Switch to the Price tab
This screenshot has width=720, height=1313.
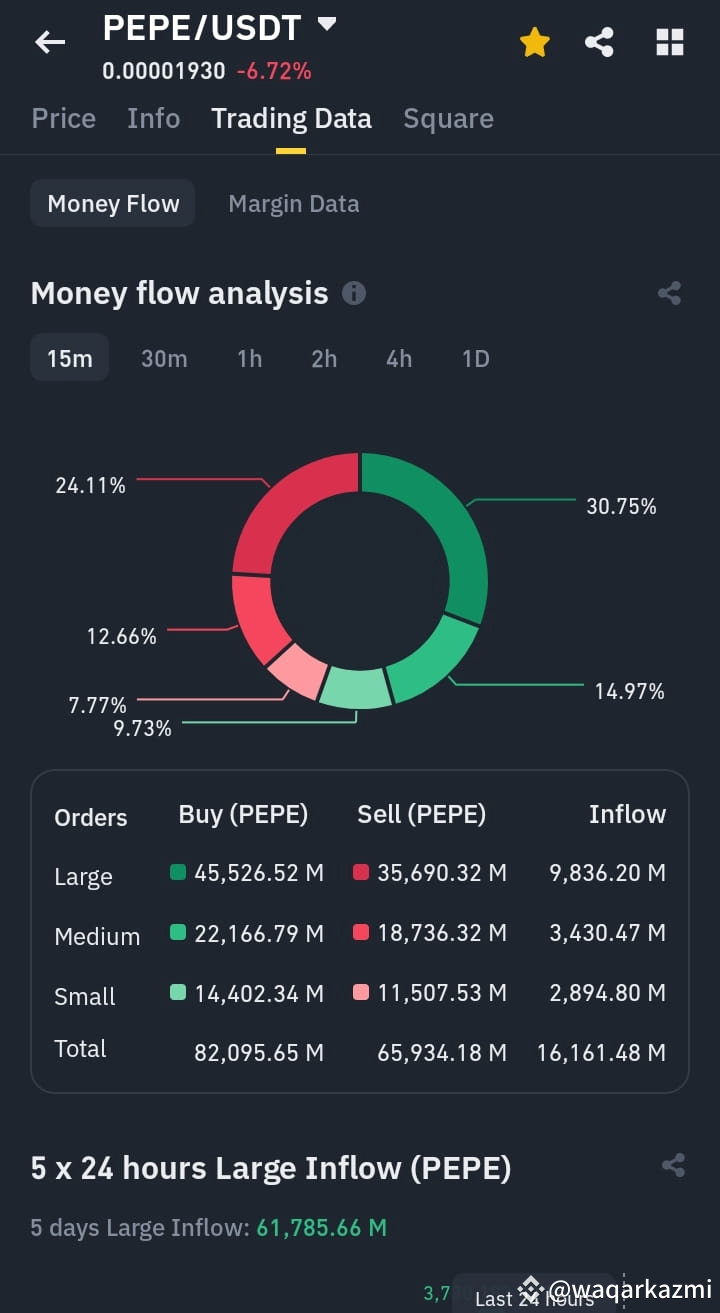(64, 118)
